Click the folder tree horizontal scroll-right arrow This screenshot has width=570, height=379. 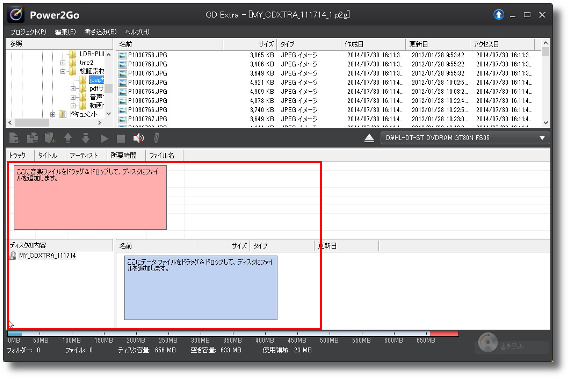click(100, 123)
